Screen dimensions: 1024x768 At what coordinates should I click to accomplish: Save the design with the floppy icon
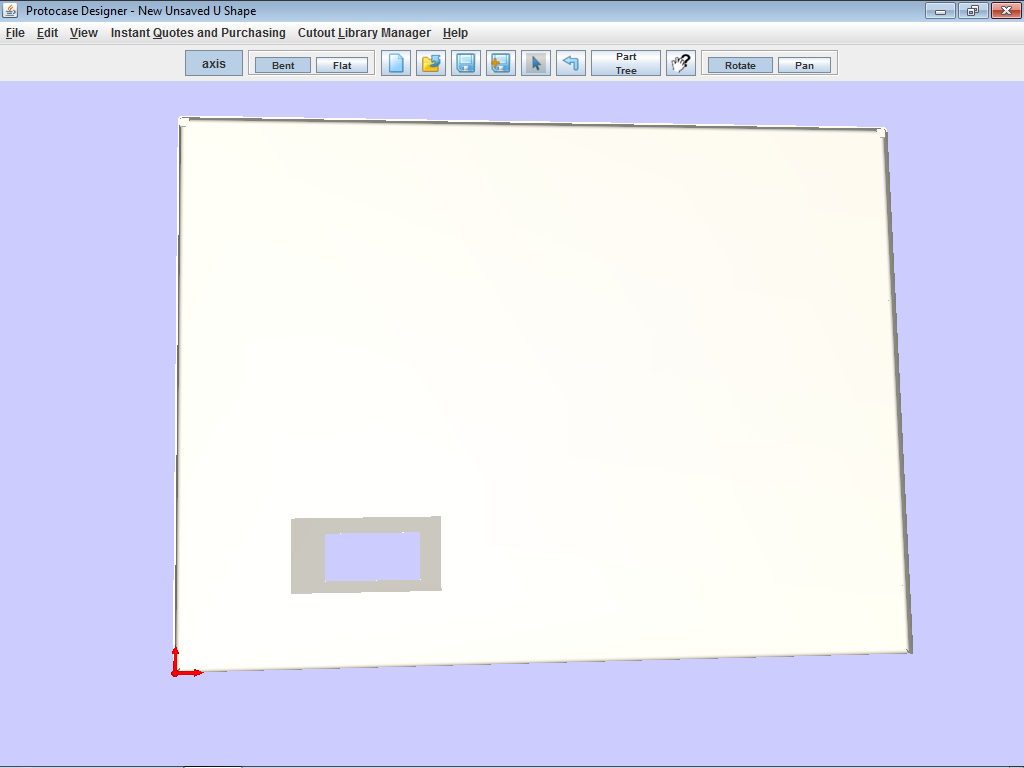point(466,63)
